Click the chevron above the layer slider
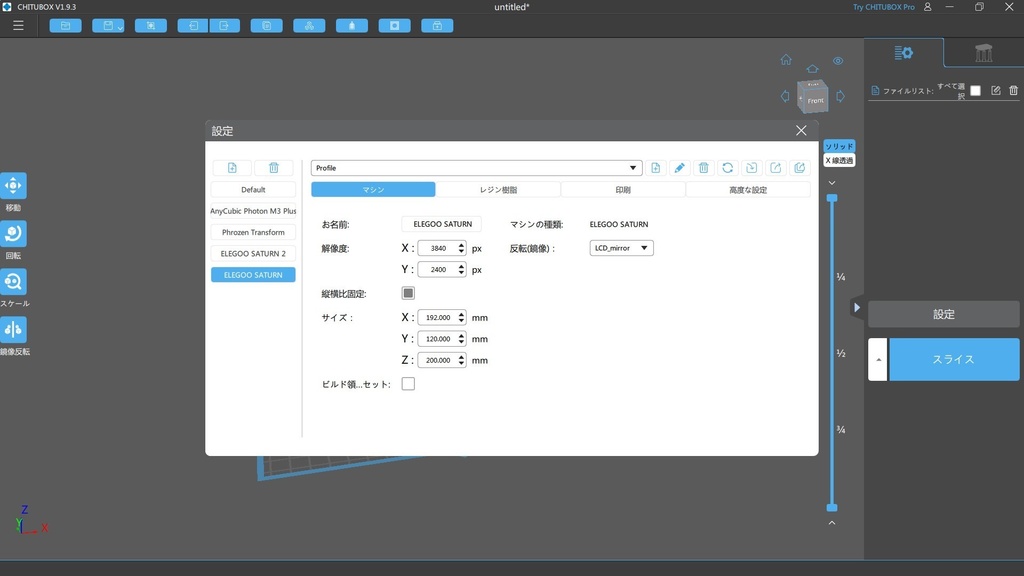Image resolution: width=1024 pixels, height=576 pixels. click(x=832, y=183)
